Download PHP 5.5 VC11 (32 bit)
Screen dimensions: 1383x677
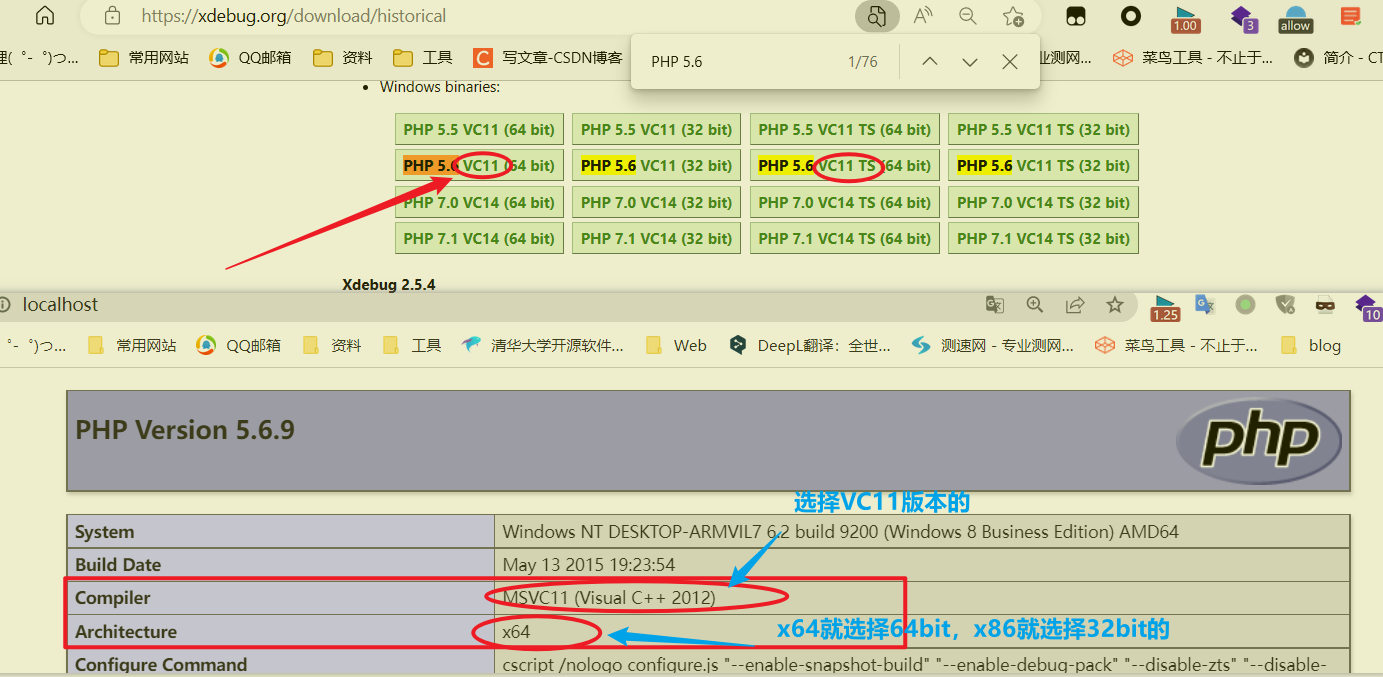pyautogui.click(x=656, y=129)
